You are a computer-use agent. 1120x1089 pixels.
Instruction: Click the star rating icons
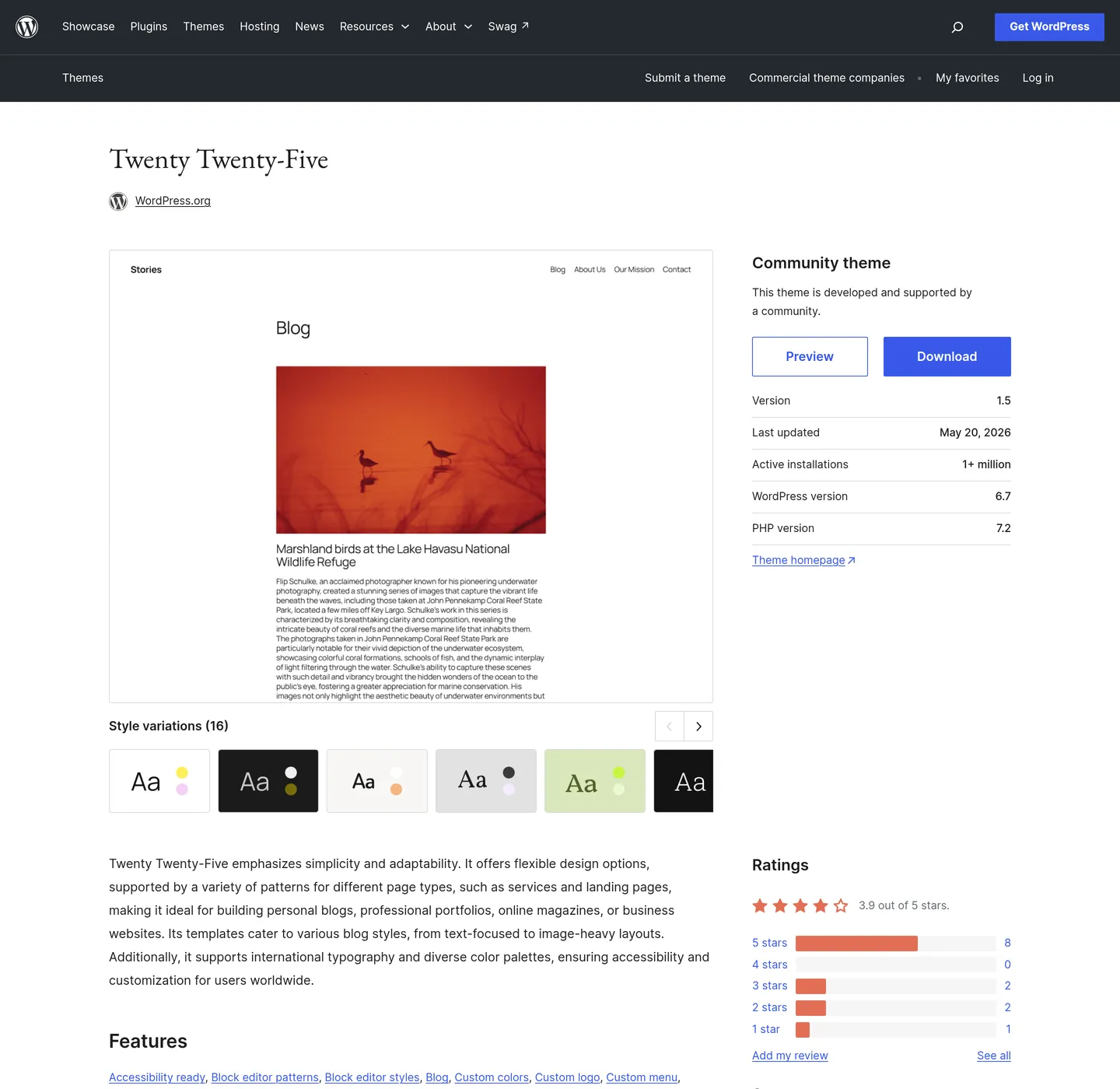pos(800,905)
